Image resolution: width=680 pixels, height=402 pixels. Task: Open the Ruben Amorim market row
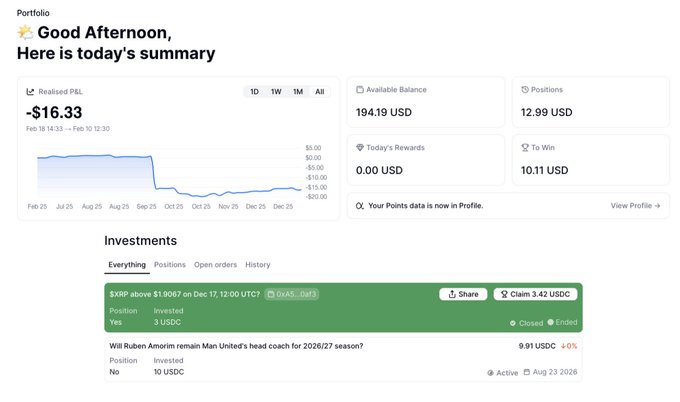coord(236,346)
